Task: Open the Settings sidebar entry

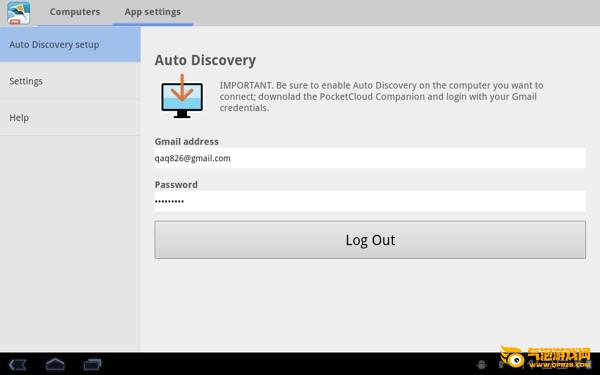Action: click(x=70, y=81)
